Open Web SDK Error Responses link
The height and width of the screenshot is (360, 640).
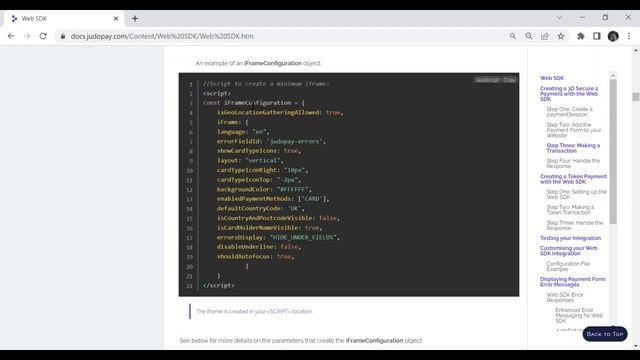click(565, 297)
